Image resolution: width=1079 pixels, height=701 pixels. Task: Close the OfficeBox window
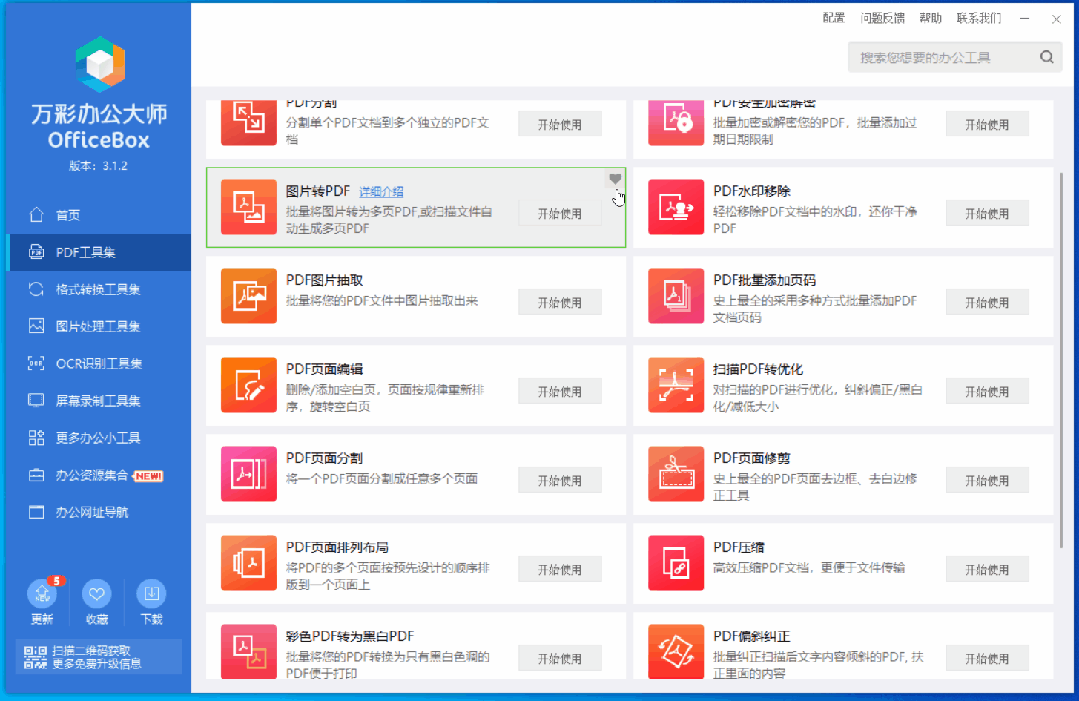point(1056,19)
